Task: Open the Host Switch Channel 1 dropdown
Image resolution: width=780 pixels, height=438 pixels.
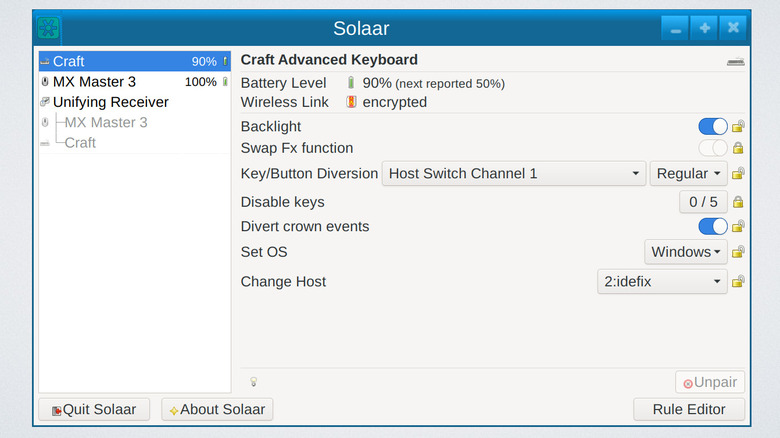Action: (514, 173)
